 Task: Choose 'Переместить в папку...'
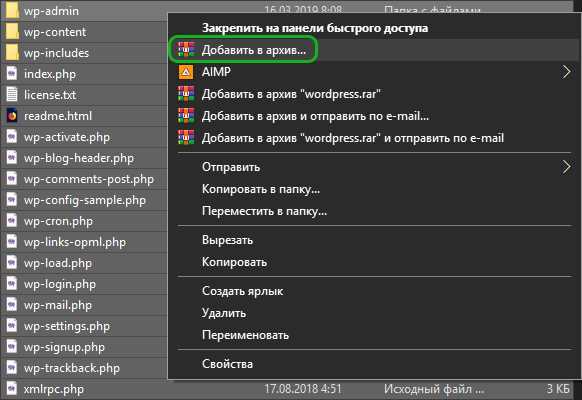(x=264, y=211)
